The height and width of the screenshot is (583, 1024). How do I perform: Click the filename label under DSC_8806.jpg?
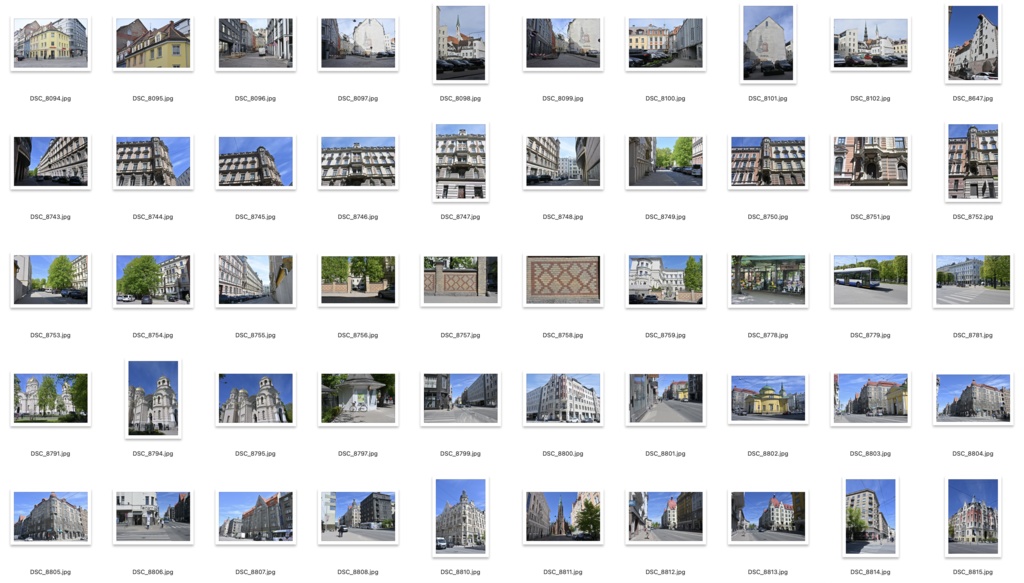pos(152,571)
